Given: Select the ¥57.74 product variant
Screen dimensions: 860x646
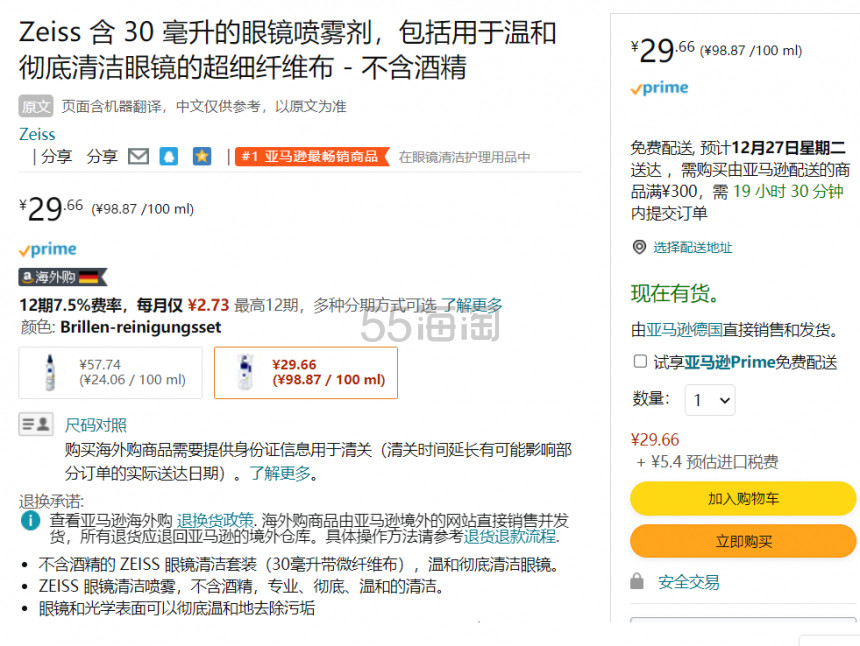Looking at the screenshot, I should (110, 372).
